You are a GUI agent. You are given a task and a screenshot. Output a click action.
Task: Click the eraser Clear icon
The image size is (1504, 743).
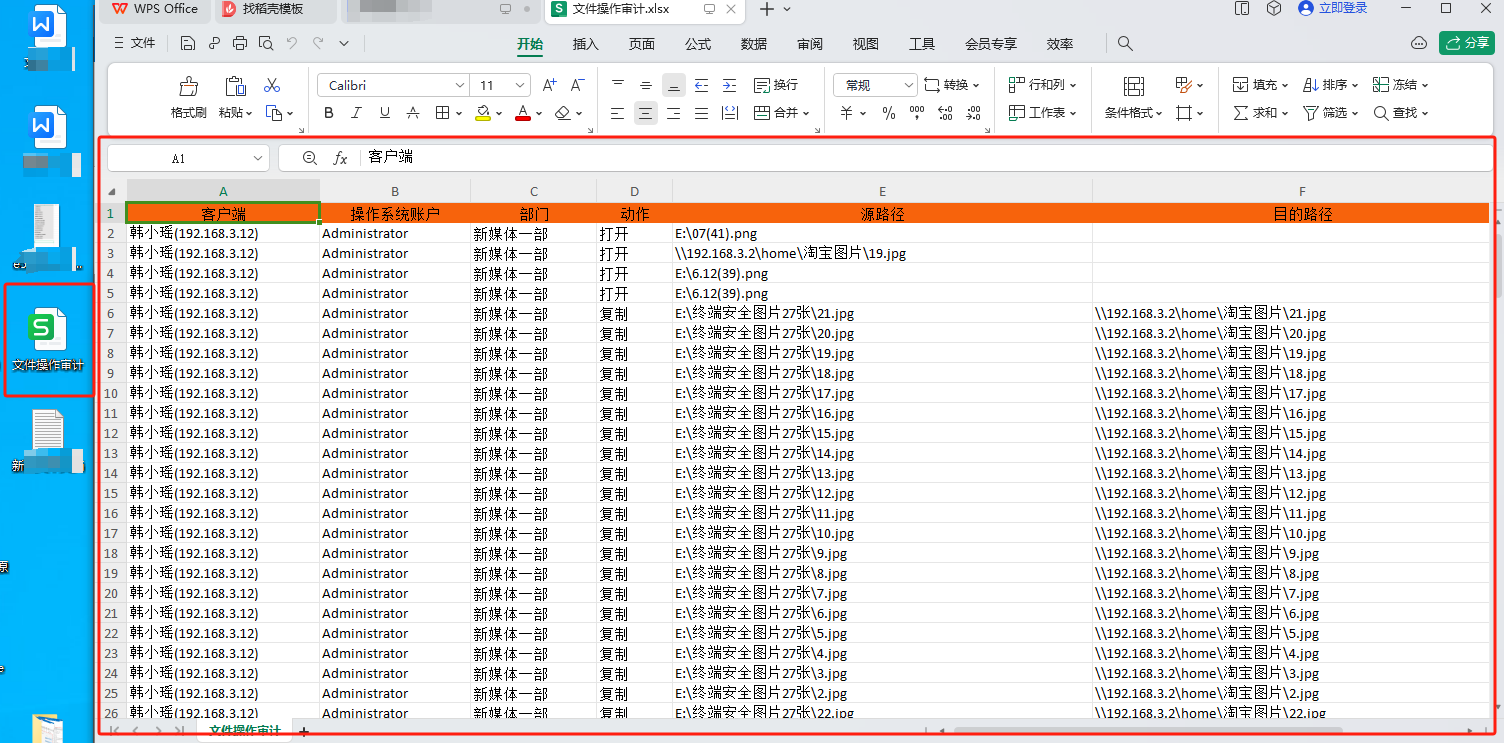(x=562, y=113)
